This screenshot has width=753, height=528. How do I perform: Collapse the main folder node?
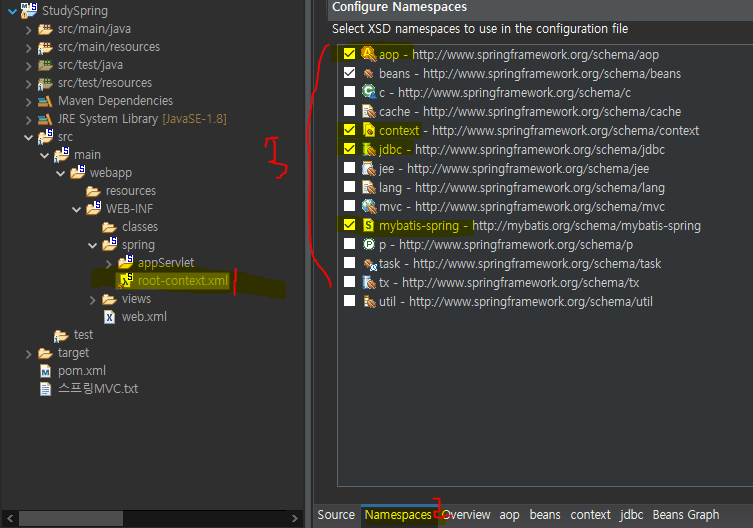coord(45,155)
